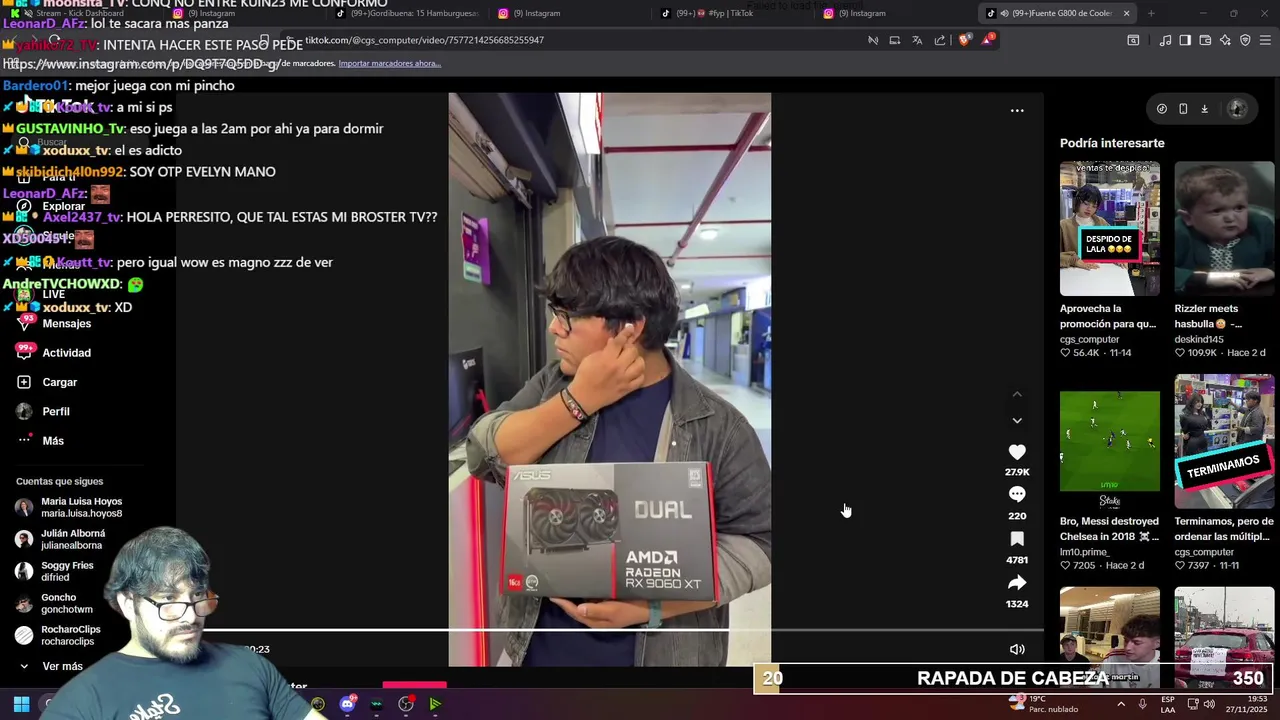Click the Brave Shields lion icon
This screenshot has width=1280, height=720.
(x=964, y=40)
